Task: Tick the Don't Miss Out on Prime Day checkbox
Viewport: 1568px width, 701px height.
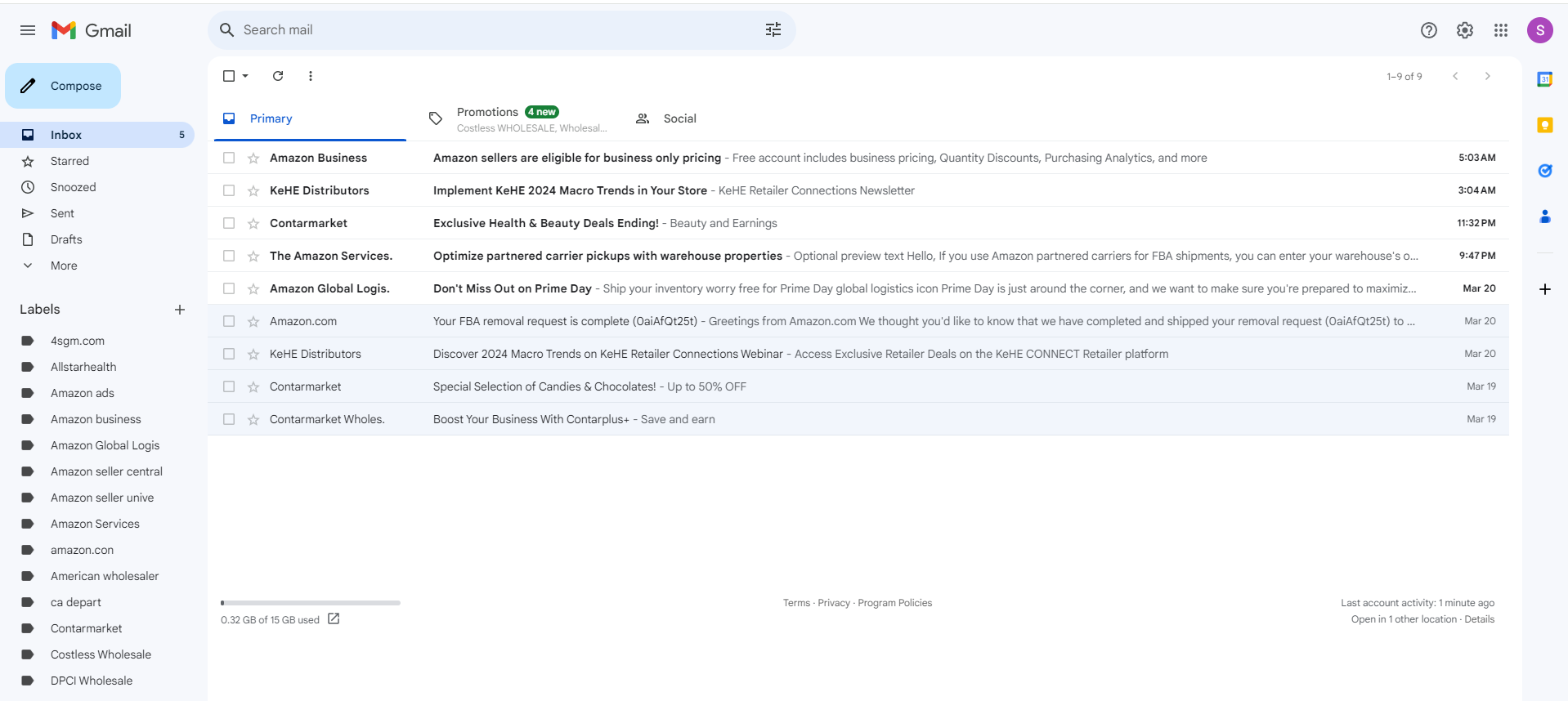Action: (x=229, y=288)
